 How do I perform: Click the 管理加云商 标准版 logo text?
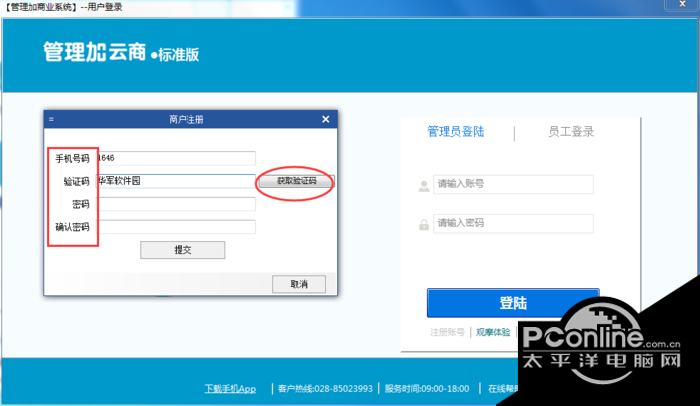(121, 52)
